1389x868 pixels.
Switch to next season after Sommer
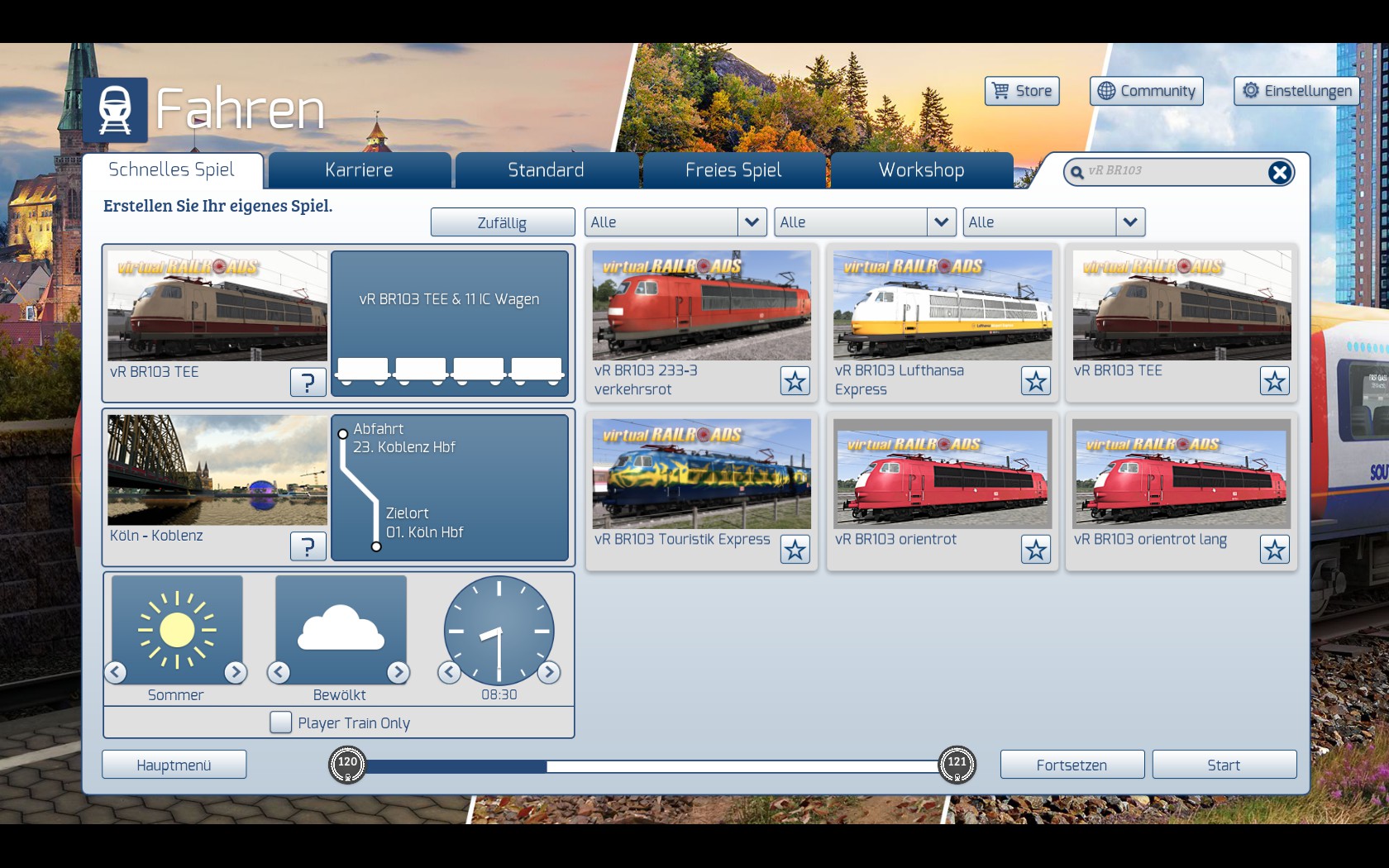click(x=236, y=672)
